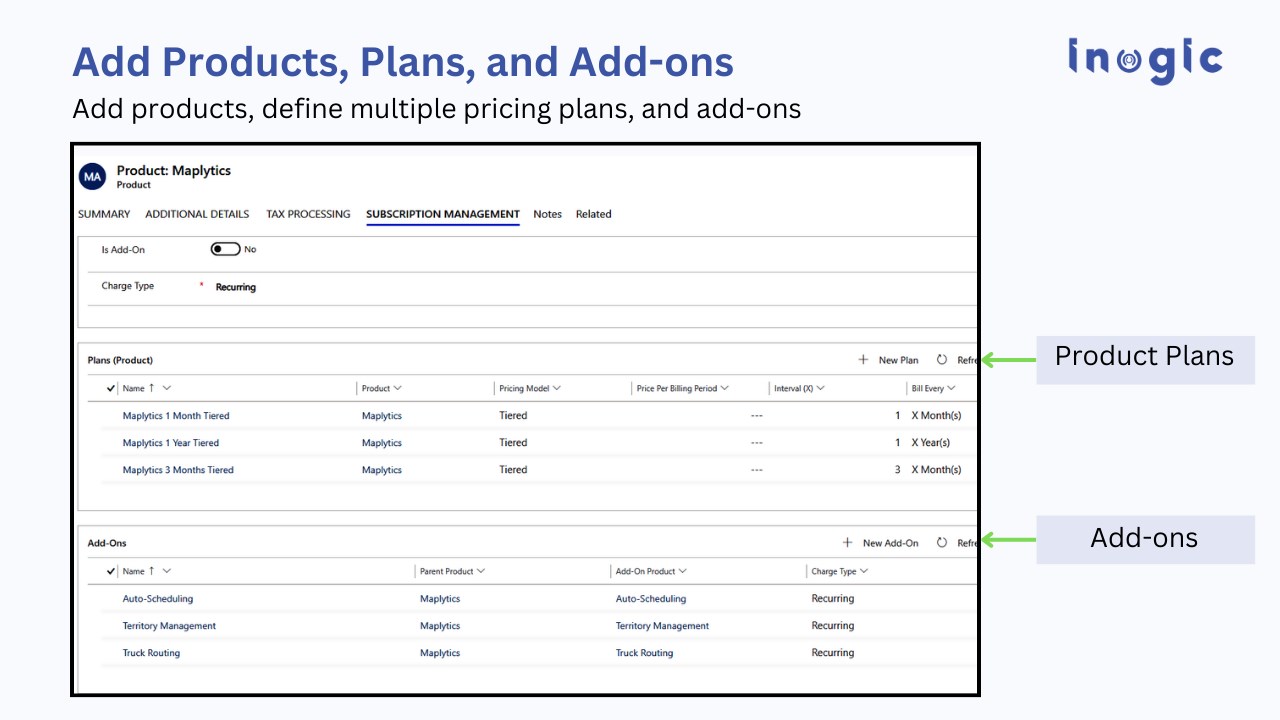The height and width of the screenshot is (720, 1280).
Task: Open Maplytics product link in 1 Year row
Action: 382,443
